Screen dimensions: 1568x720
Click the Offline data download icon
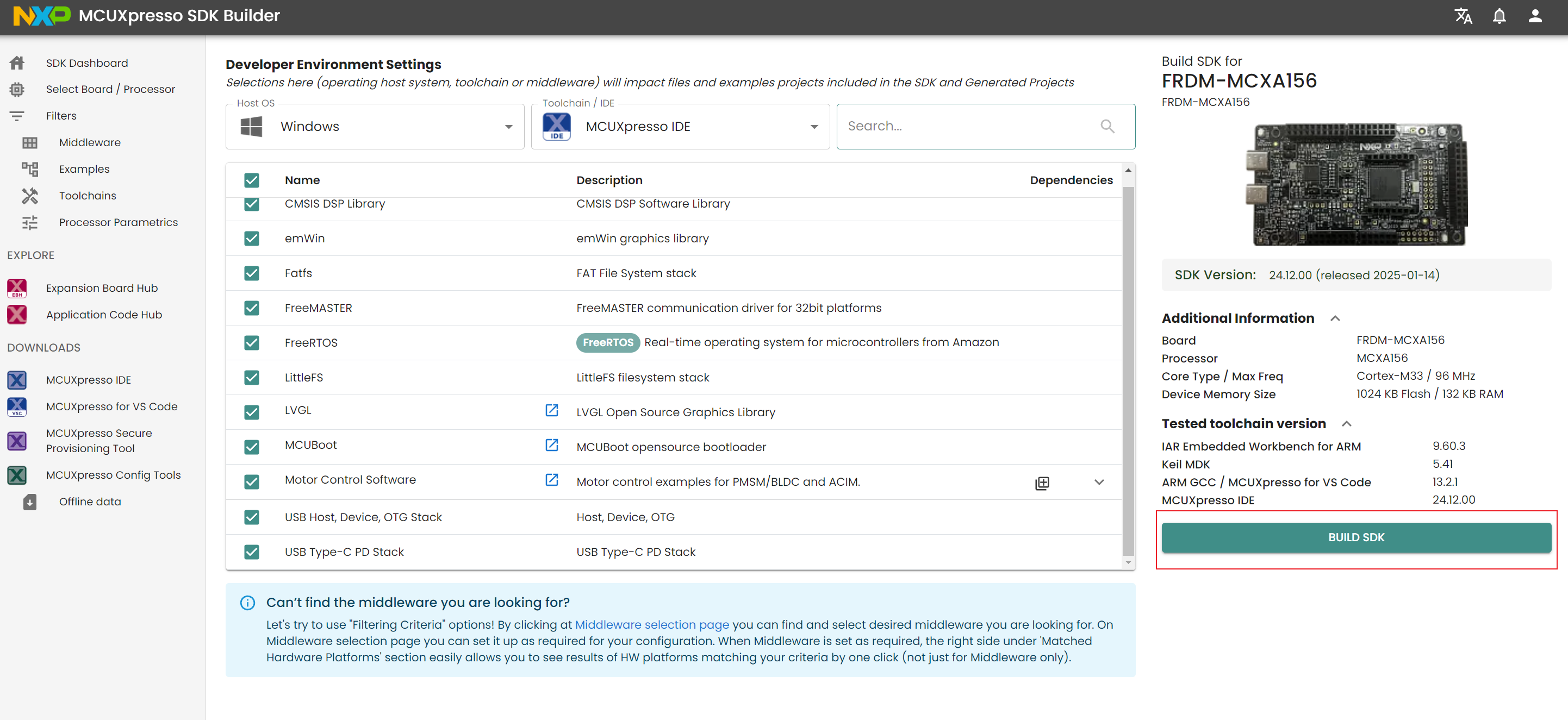(30, 502)
